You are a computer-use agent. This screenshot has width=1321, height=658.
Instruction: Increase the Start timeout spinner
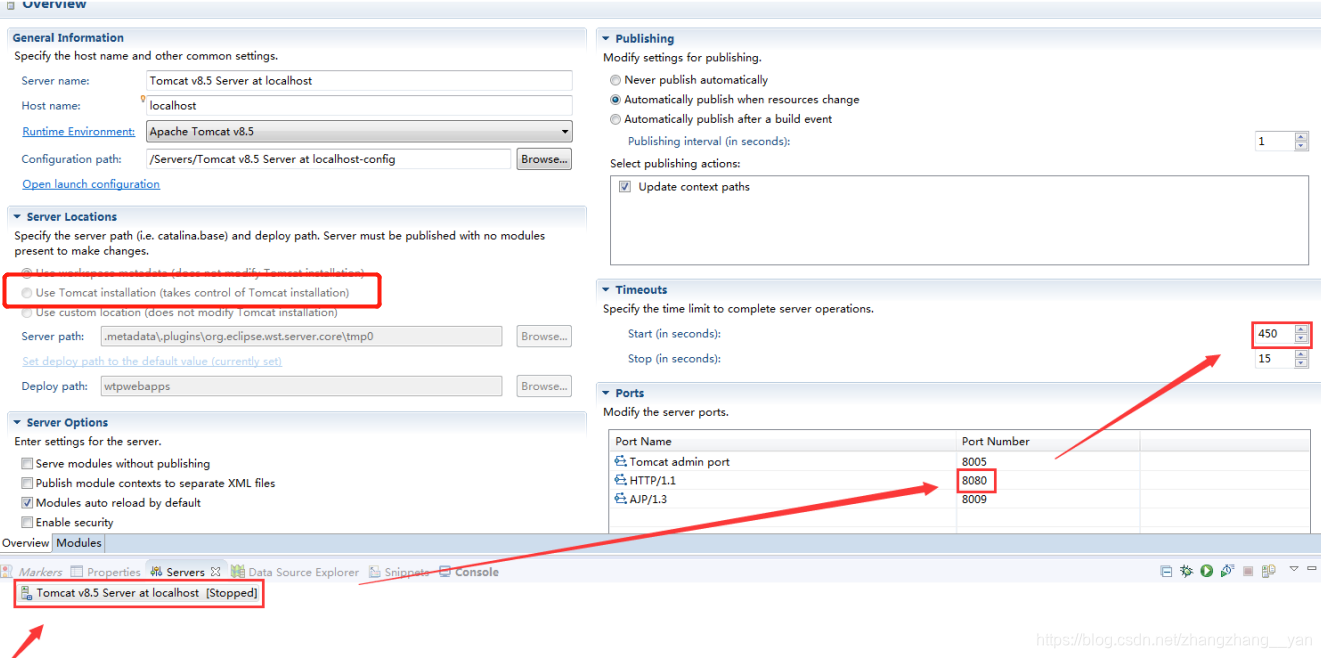[x=1300, y=329]
